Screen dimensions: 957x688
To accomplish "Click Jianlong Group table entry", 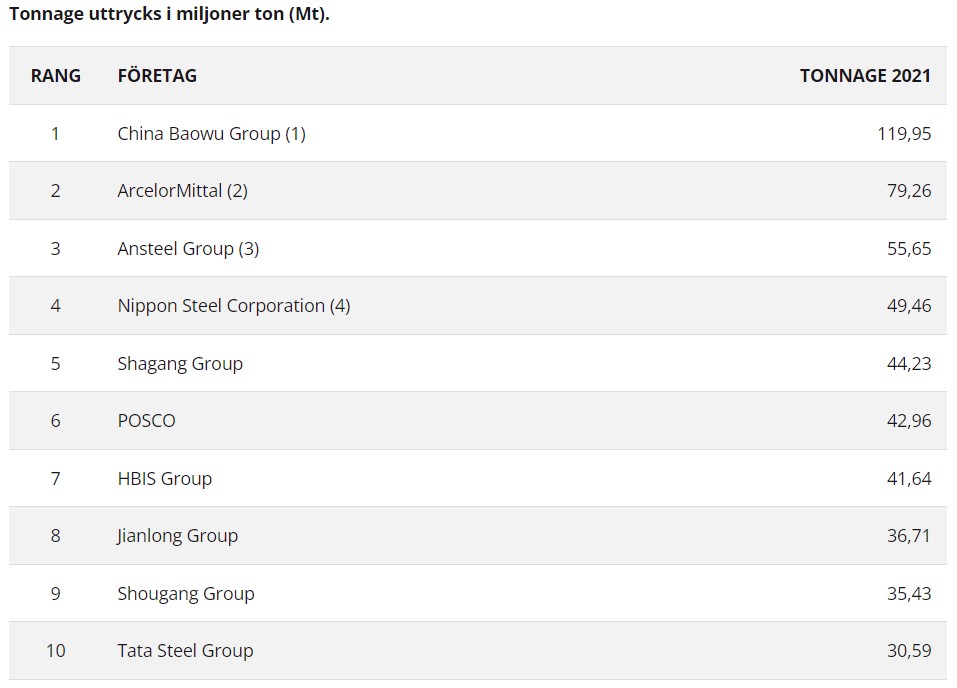I will pyautogui.click(x=178, y=535).
